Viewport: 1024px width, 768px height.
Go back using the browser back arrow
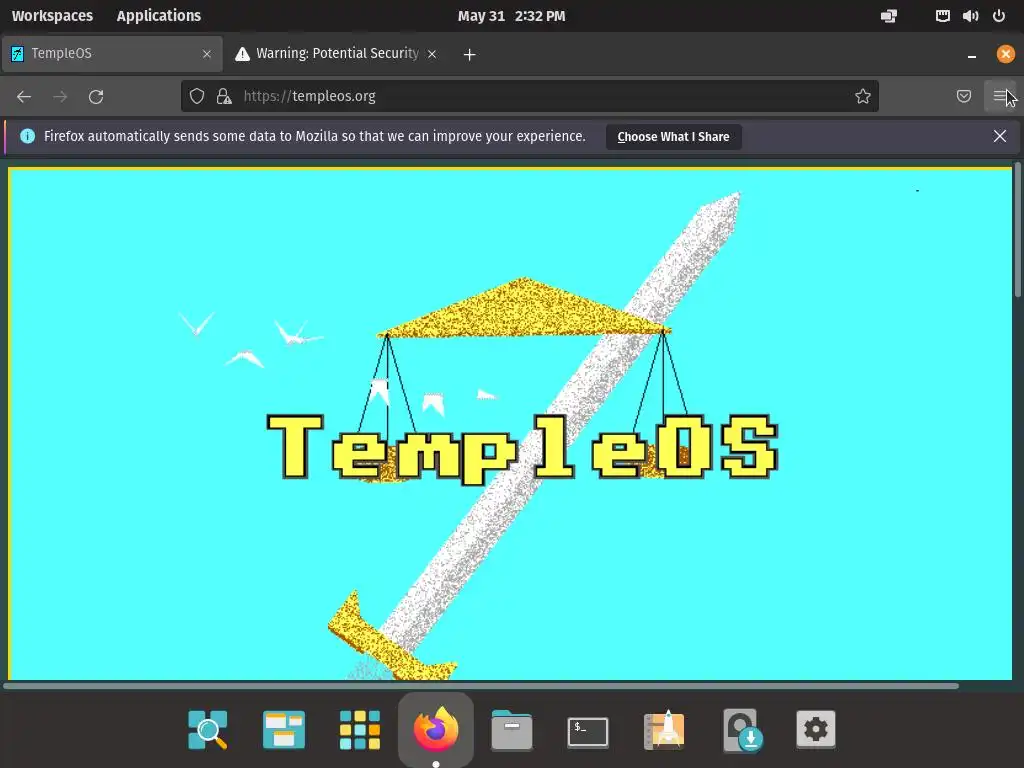[x=24, y=97]
